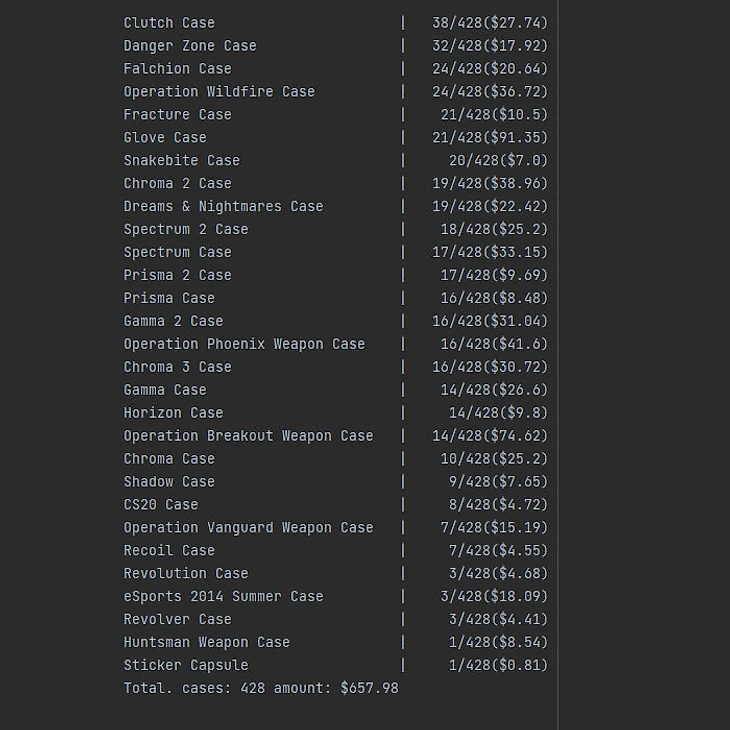Click the Horizon Case row
The height and width of the screenshot is (730, 730).
point(173,413)
